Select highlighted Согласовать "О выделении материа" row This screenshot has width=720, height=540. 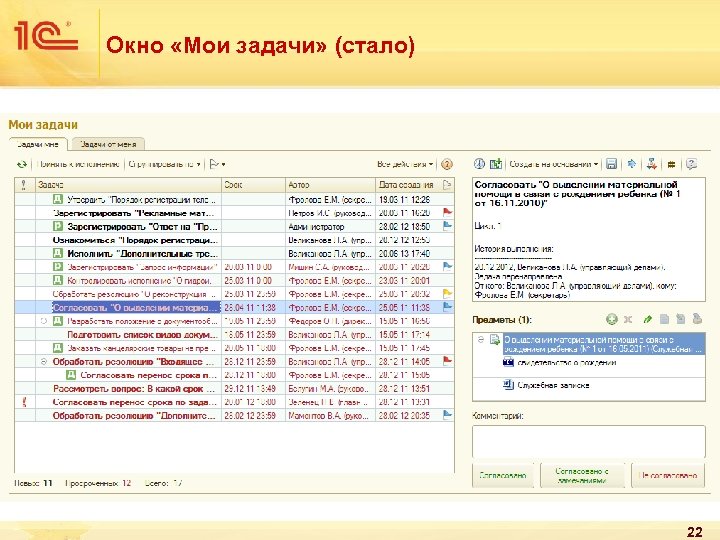tap(234, 307)
